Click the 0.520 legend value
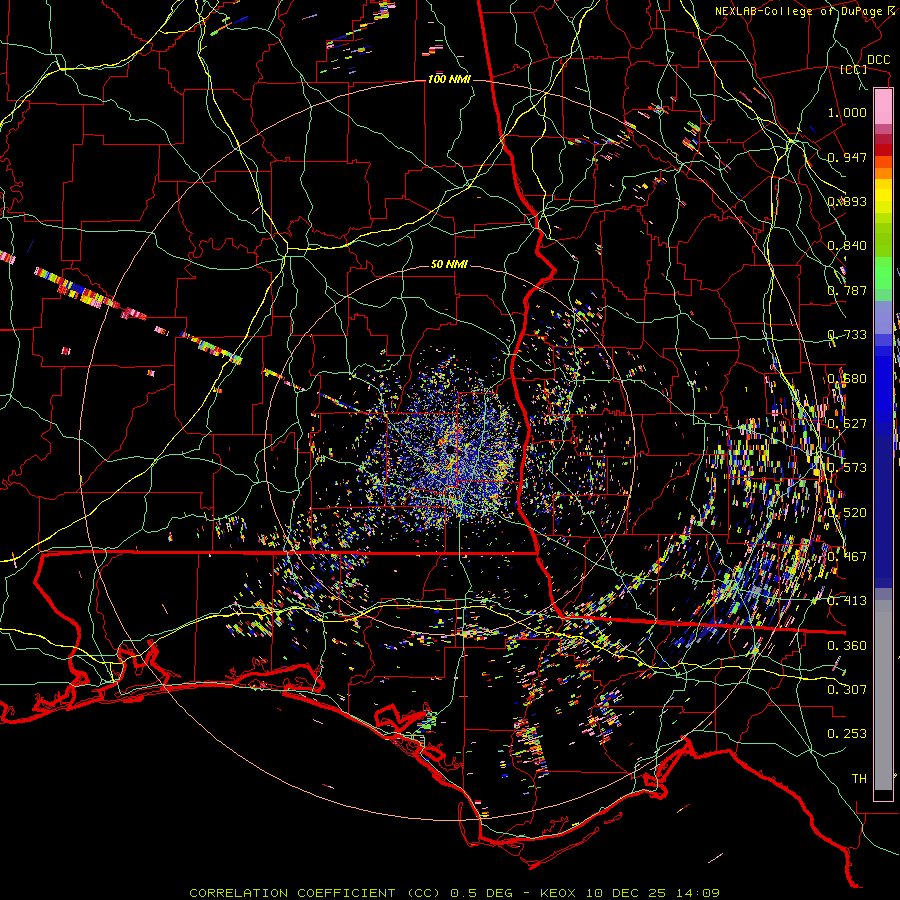 click(847, 513)
